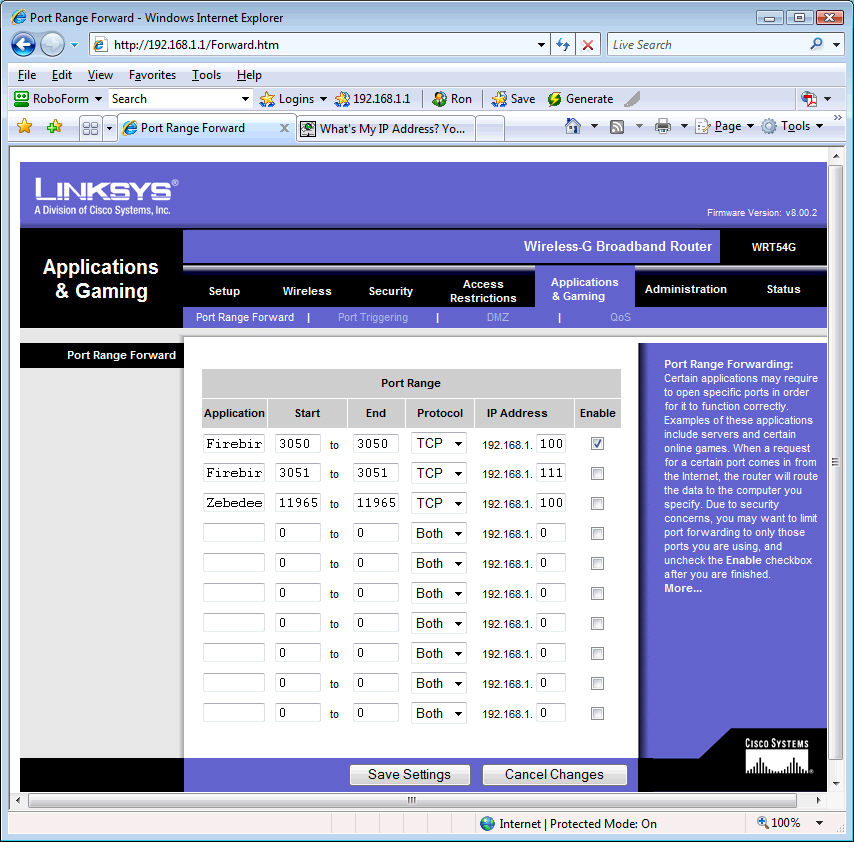Screen dimensions: 854x842
Task: Open Protocol dropdown for Zebedee row
Action: click(439, 503)
